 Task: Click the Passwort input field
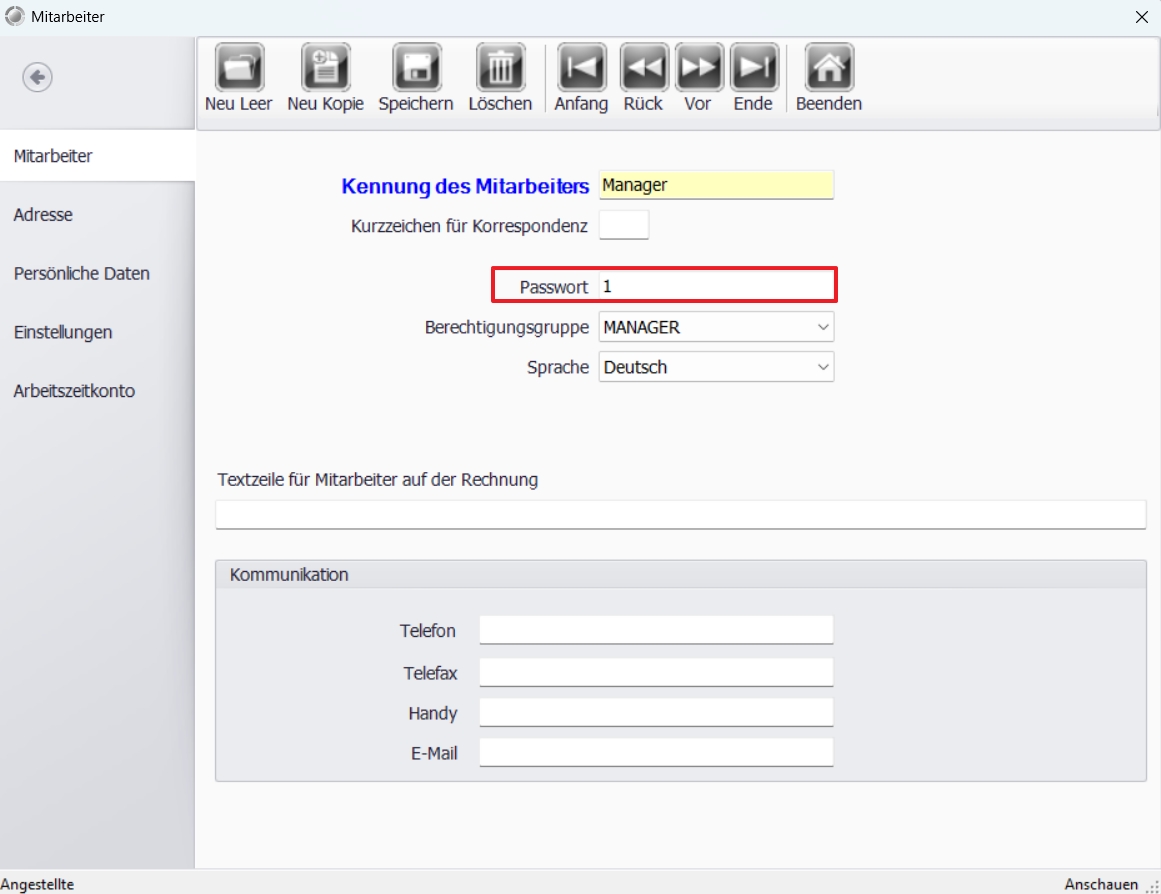(x=716, y=286)
